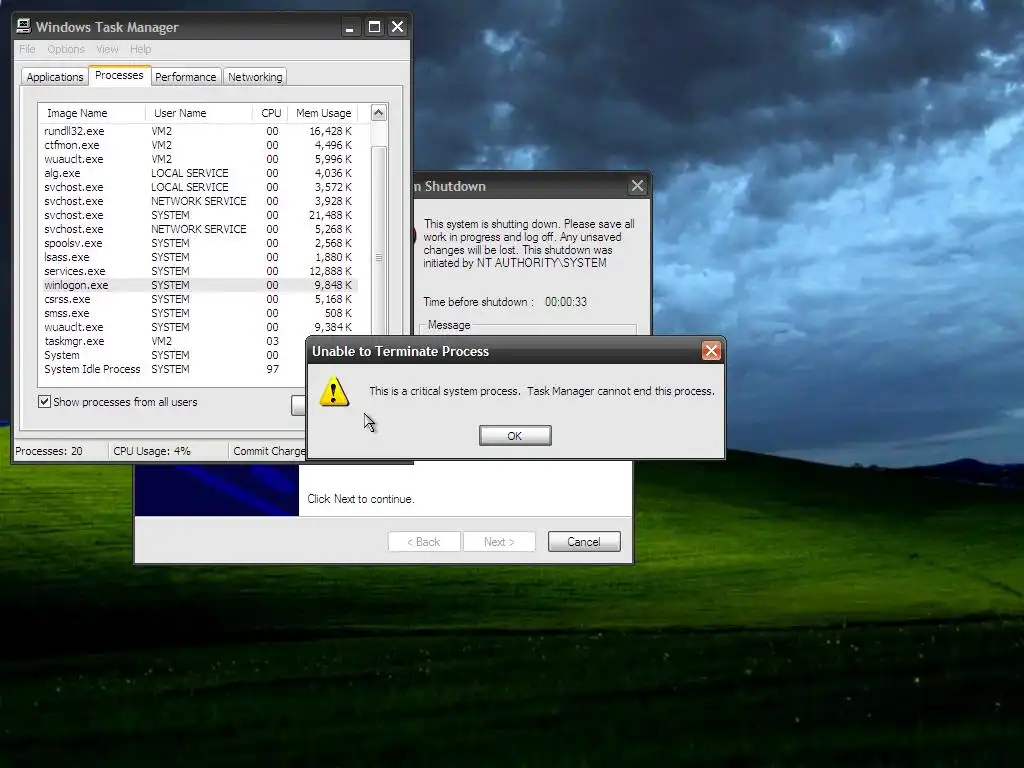Select svchost.exe using 21,488 K
1024x768 pixels.
(199, 216)
